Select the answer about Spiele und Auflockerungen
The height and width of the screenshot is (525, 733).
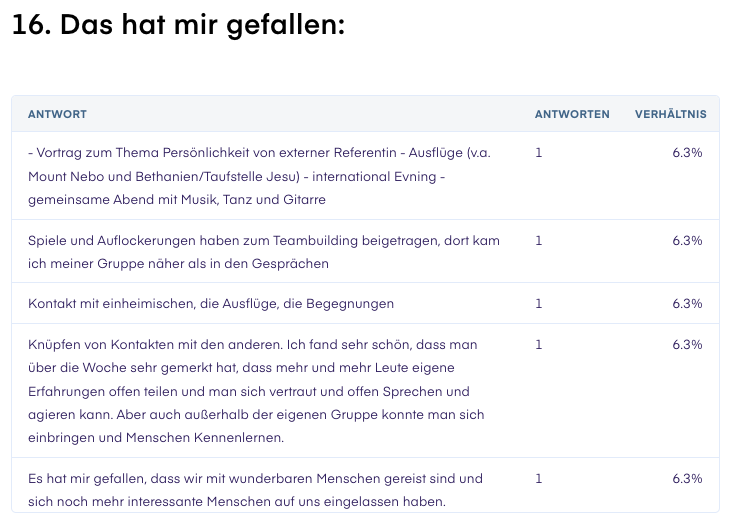[x=365, y=252]
